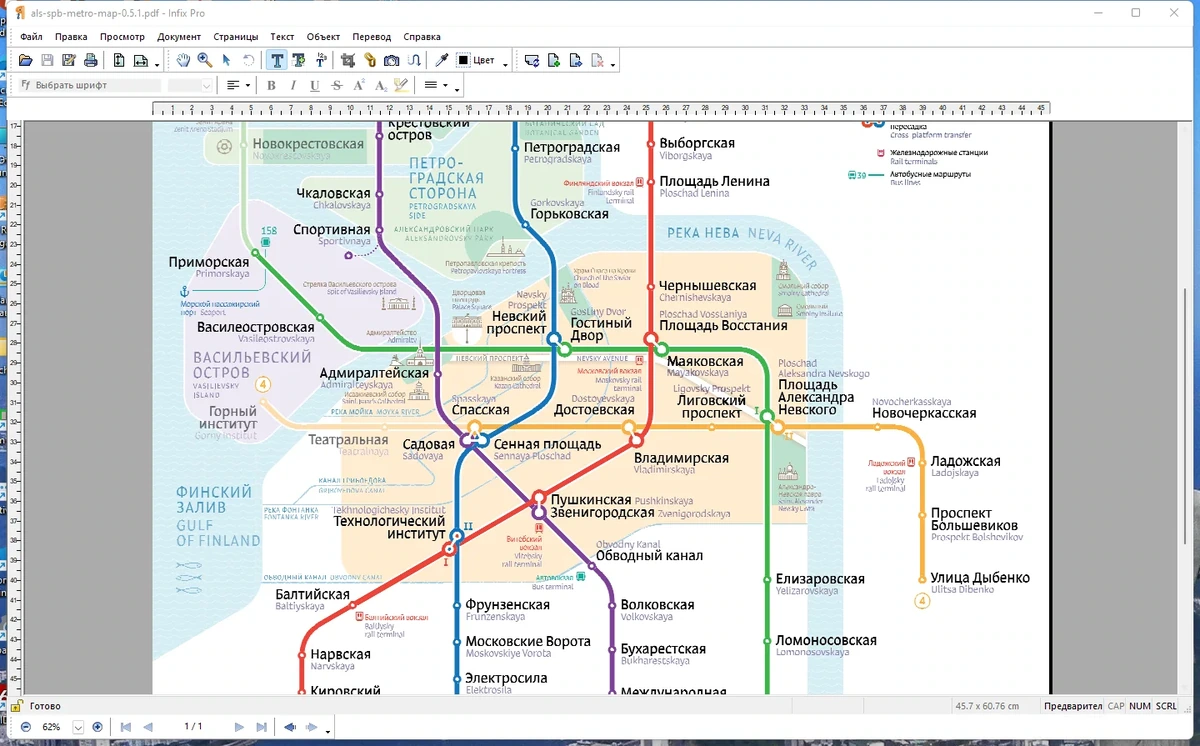Viewport: 1200px width, 746px height.
Task: Pick the eyedropper color tool
Action: (x=442, y=61)
